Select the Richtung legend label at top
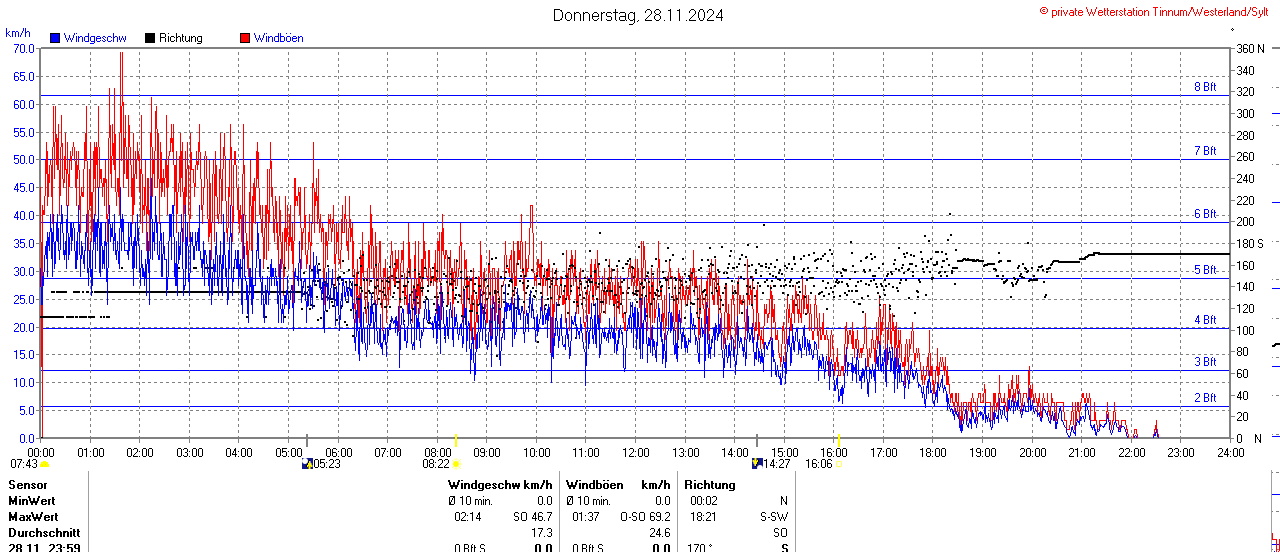1280x552 pixels. 180,38
